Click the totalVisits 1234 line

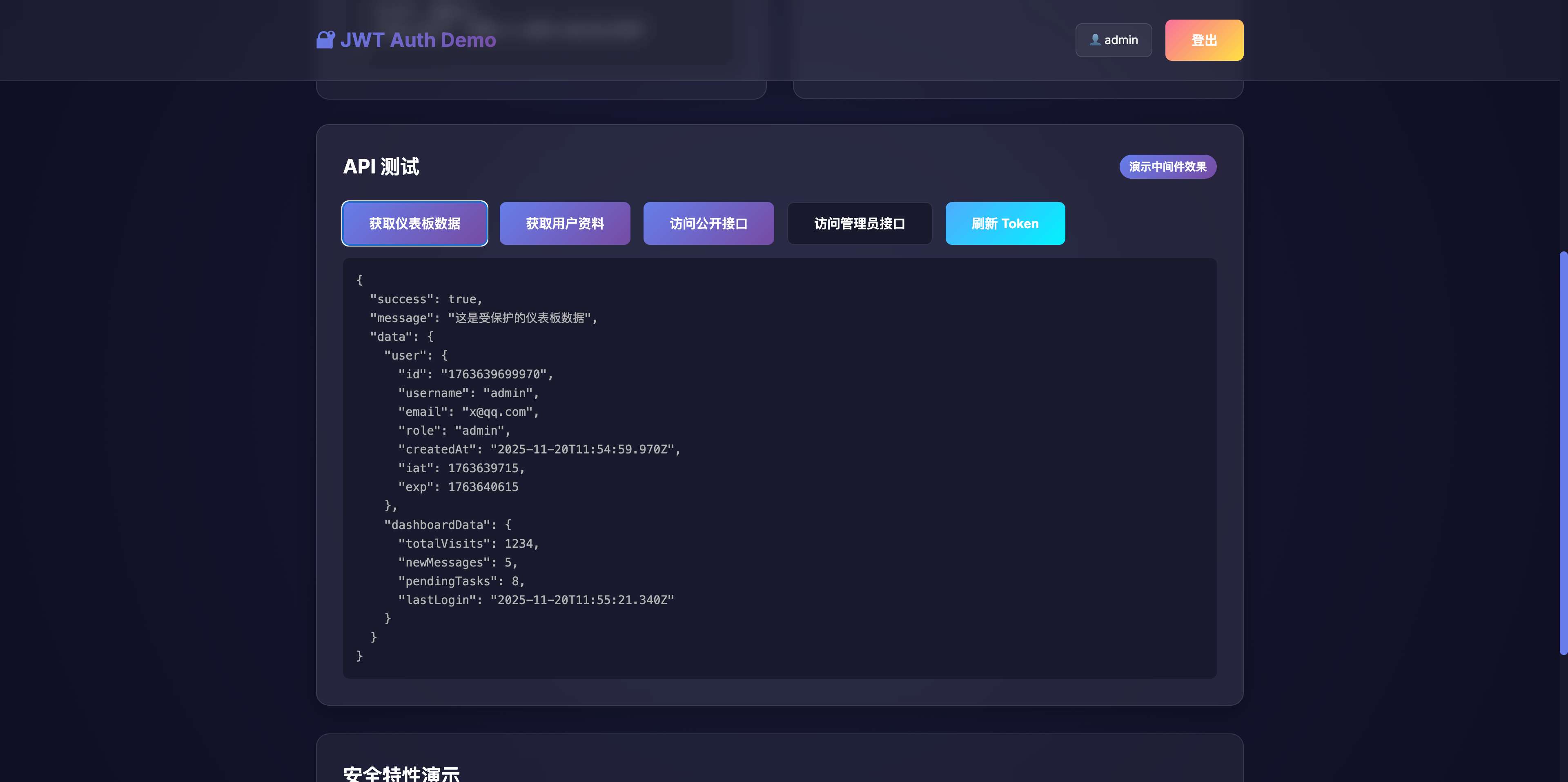click(468, 544)
